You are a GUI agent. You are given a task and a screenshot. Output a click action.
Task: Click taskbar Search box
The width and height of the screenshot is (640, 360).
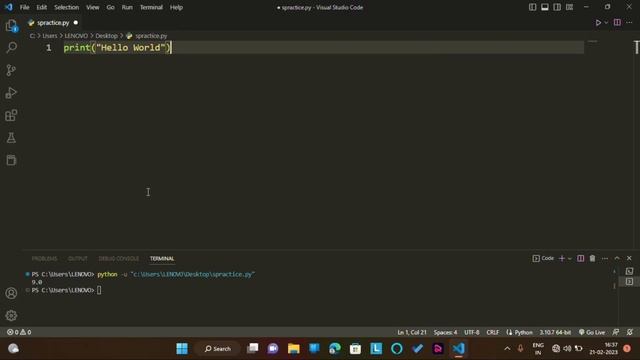click(218, 349)
